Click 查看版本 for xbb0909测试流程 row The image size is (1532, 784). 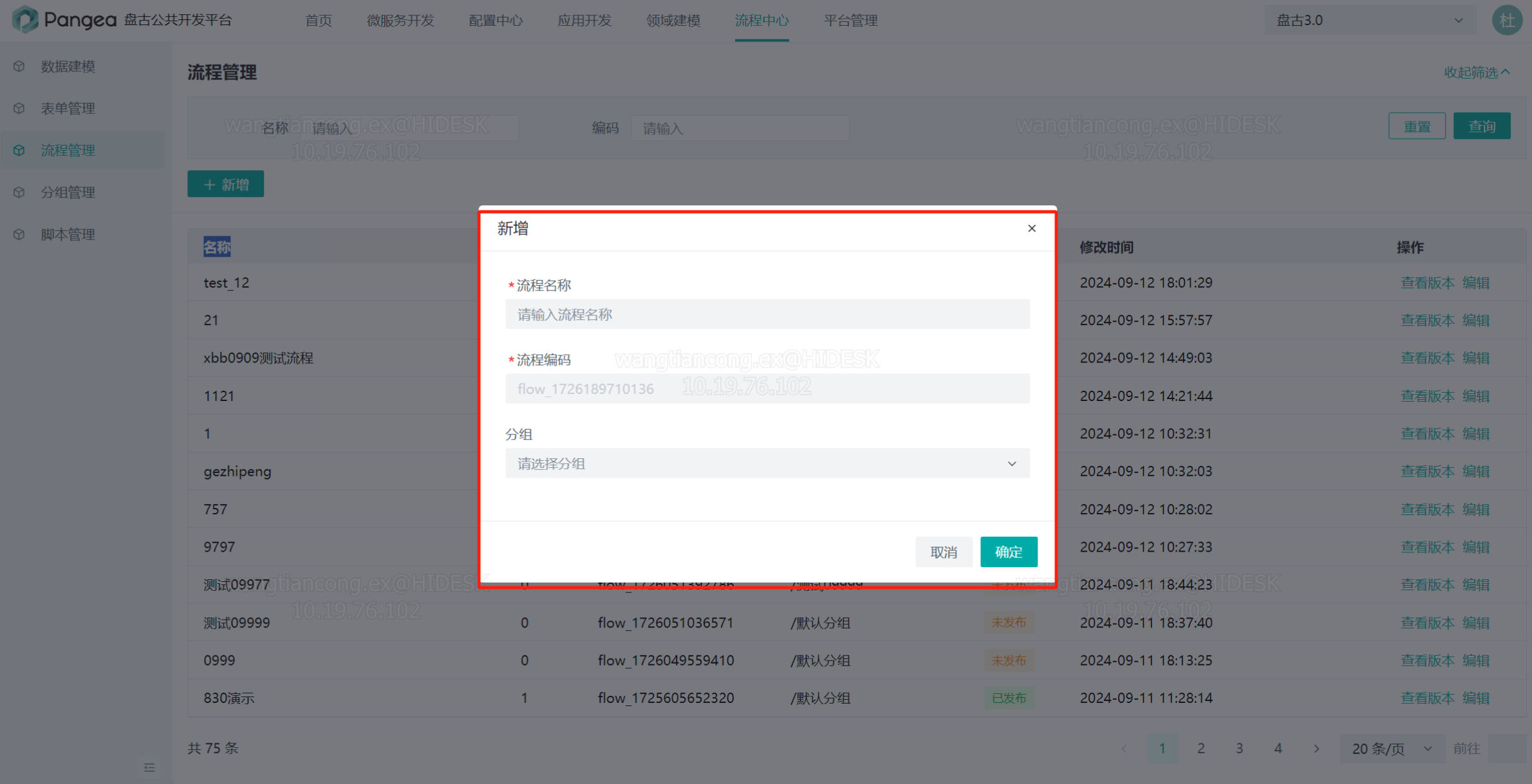point(1428,358)
